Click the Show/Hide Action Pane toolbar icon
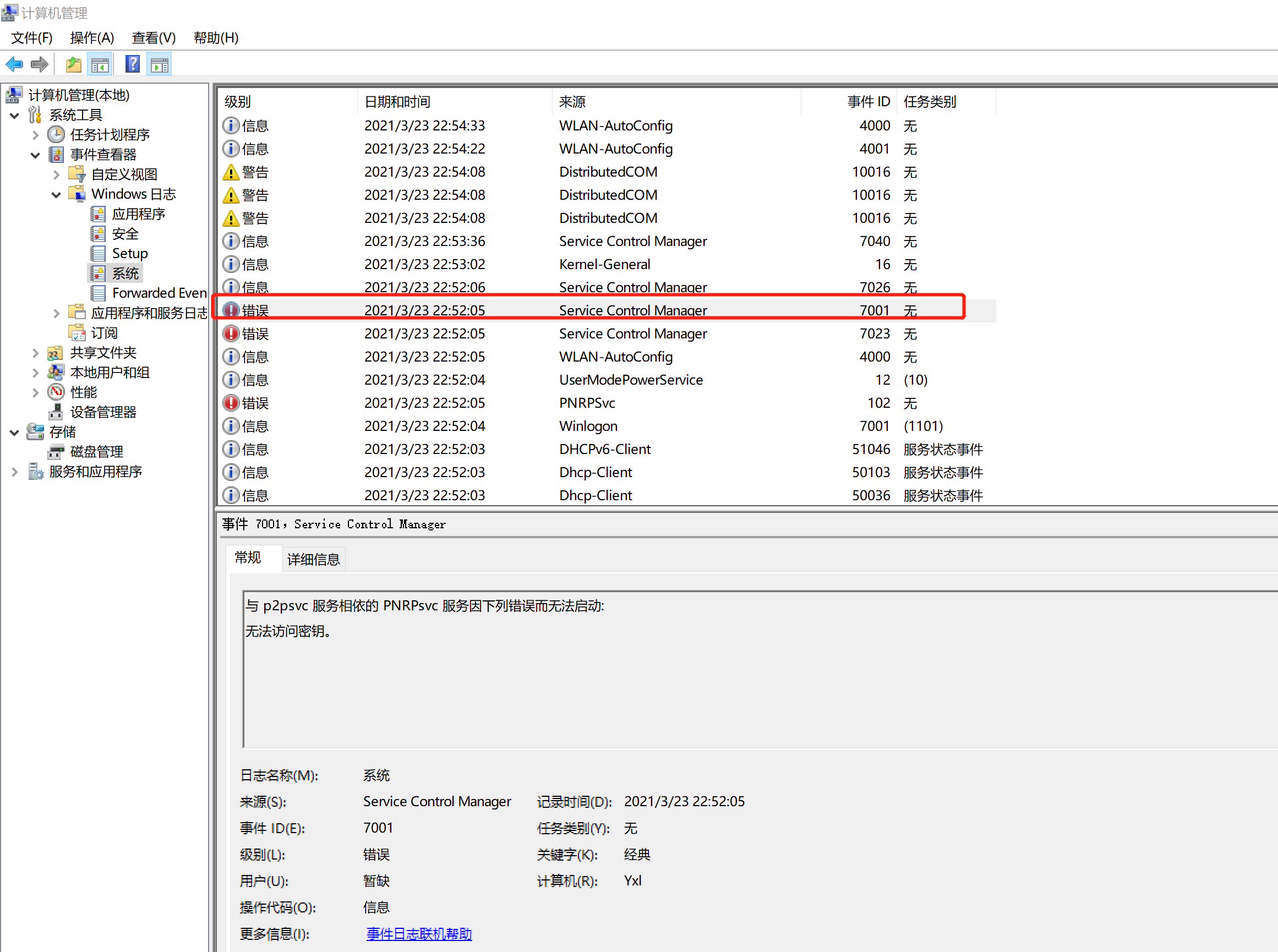This screenshot has height=952, width=1278. click(x=159, y=64)
